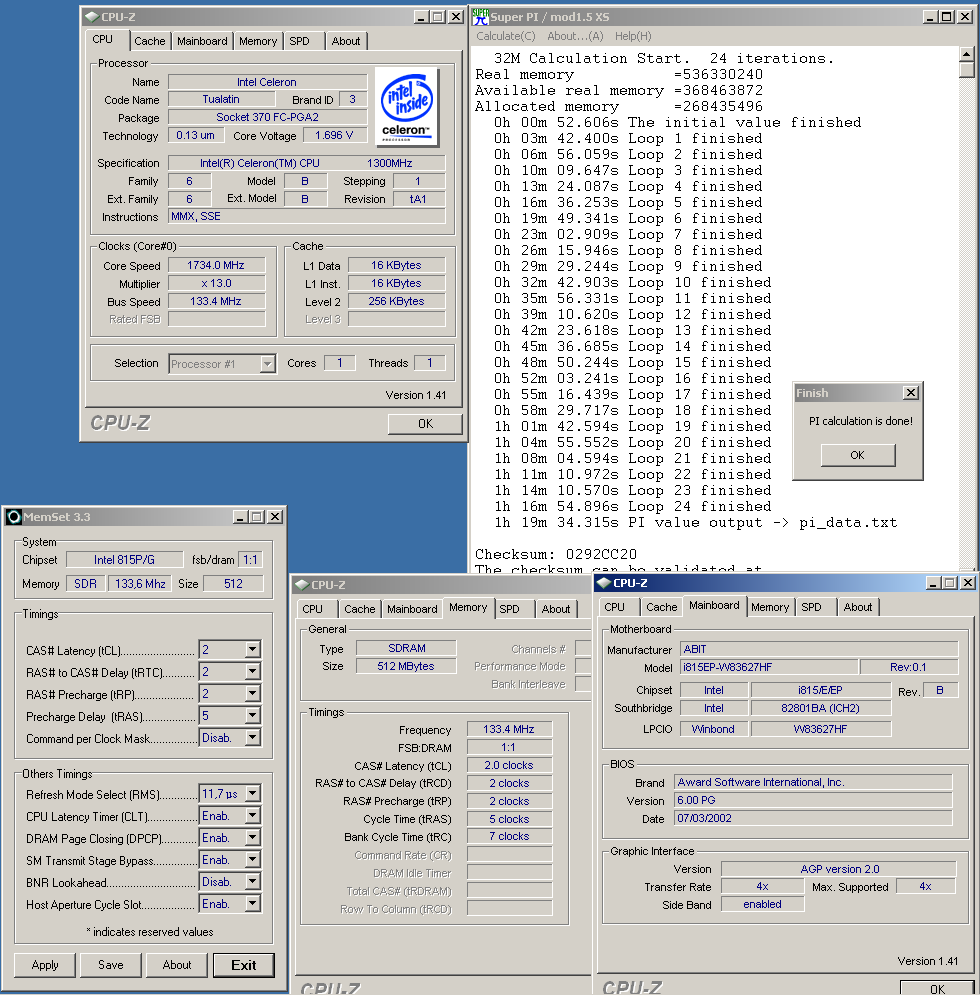Click Core Speed 1734.0 MHz field

pos(216,265)
